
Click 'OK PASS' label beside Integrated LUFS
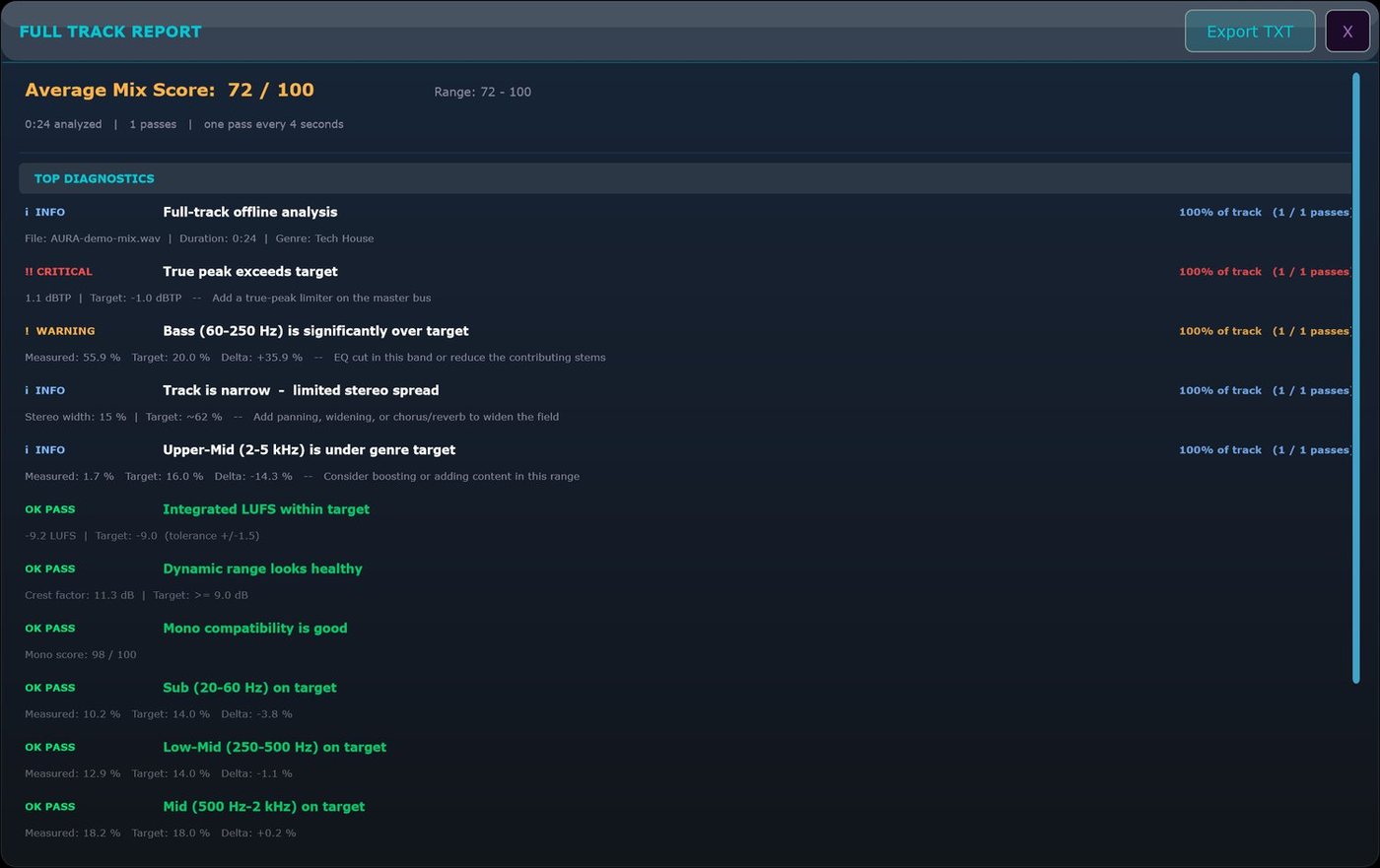pyautogui.click(x=50, y=509)
